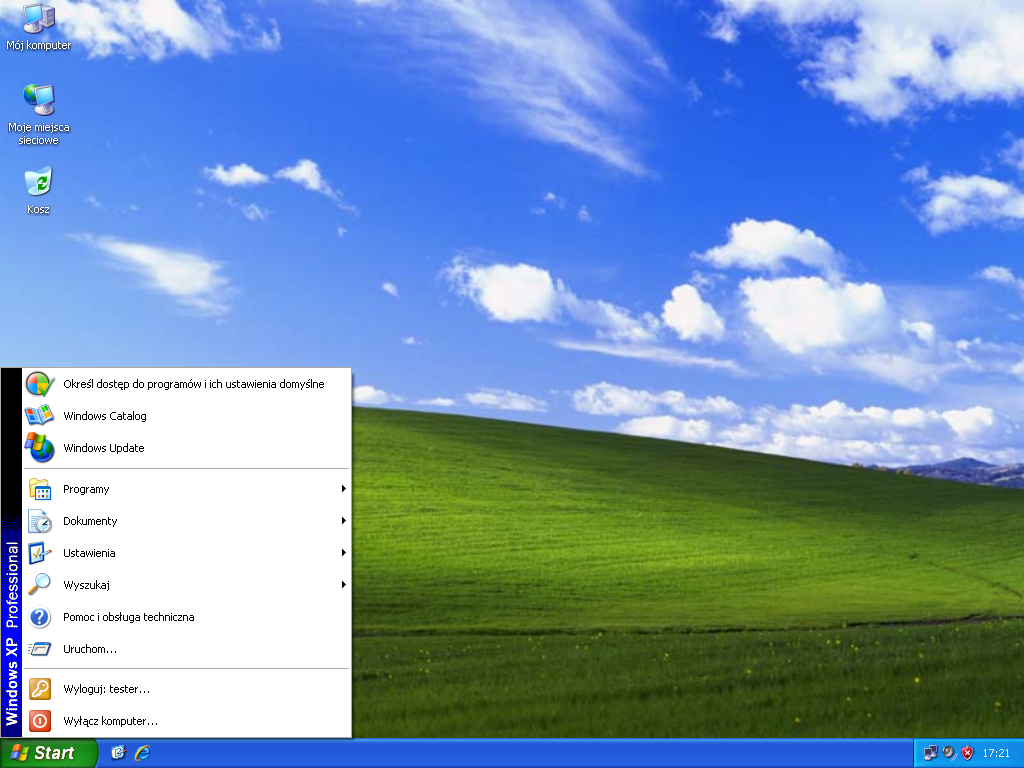This screenshot has width=1024, height=768.
Task: Click the red power-off icon
Action: (x=40, y=721)
